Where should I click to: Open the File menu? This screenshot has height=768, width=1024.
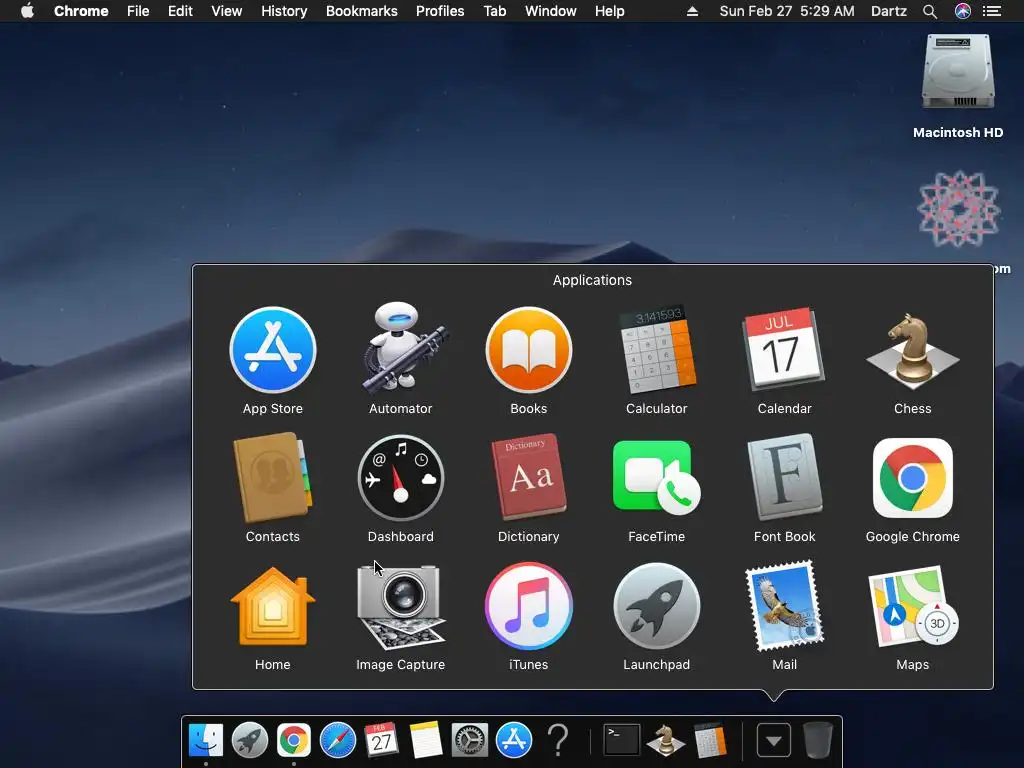pos(138,11)
